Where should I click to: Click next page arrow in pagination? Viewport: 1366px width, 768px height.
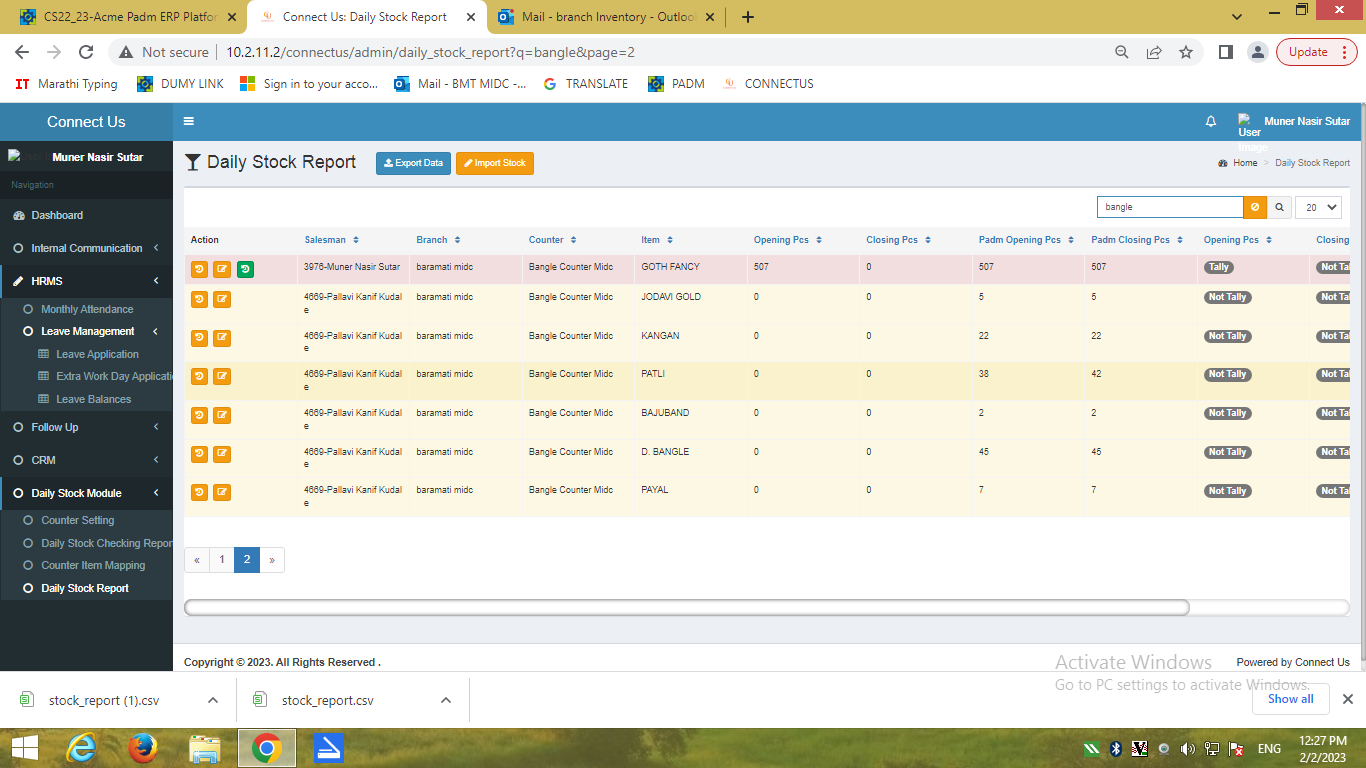272,560
